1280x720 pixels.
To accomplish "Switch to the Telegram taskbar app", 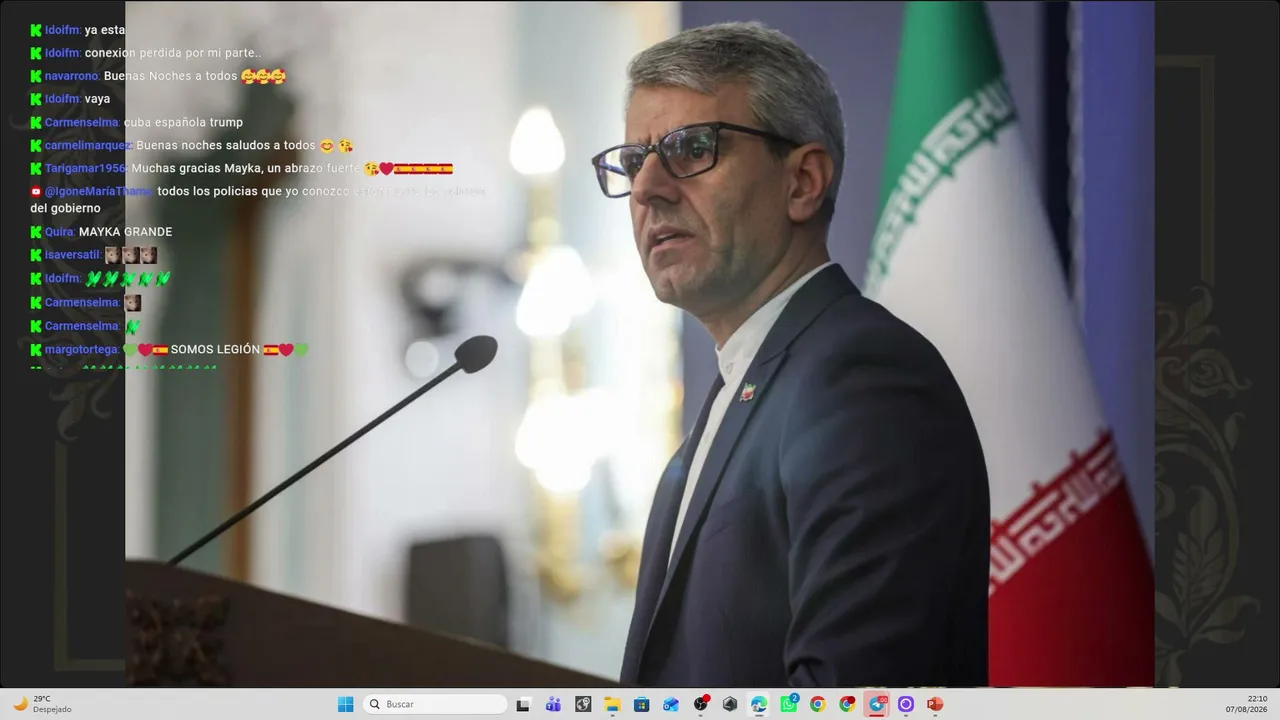I will coord(877,704).
